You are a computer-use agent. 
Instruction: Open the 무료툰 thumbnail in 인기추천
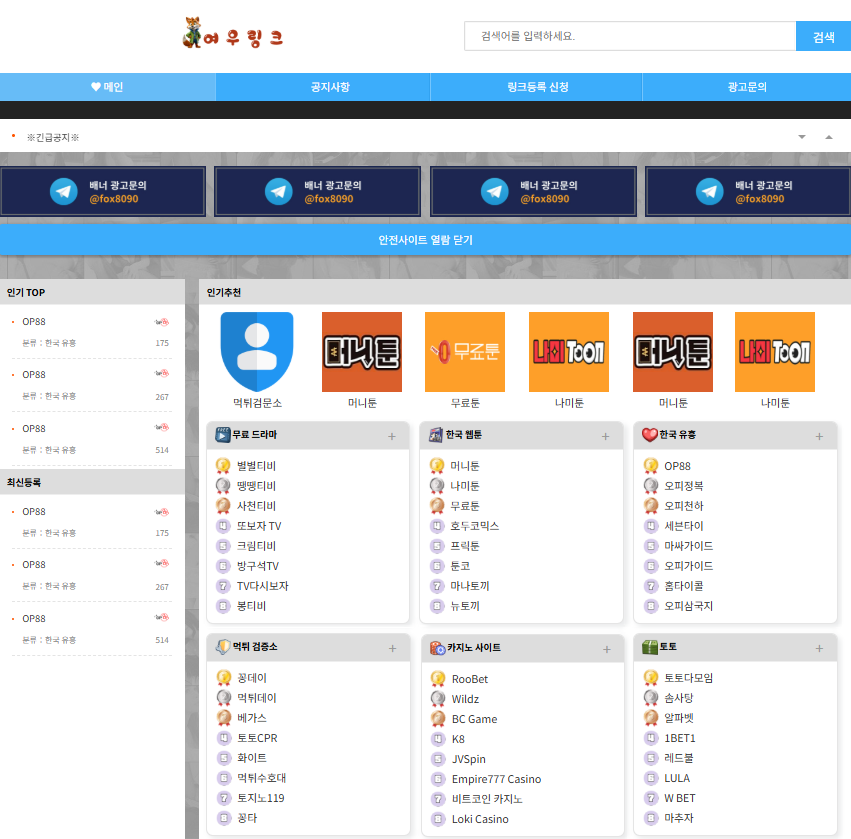point(465,352)
